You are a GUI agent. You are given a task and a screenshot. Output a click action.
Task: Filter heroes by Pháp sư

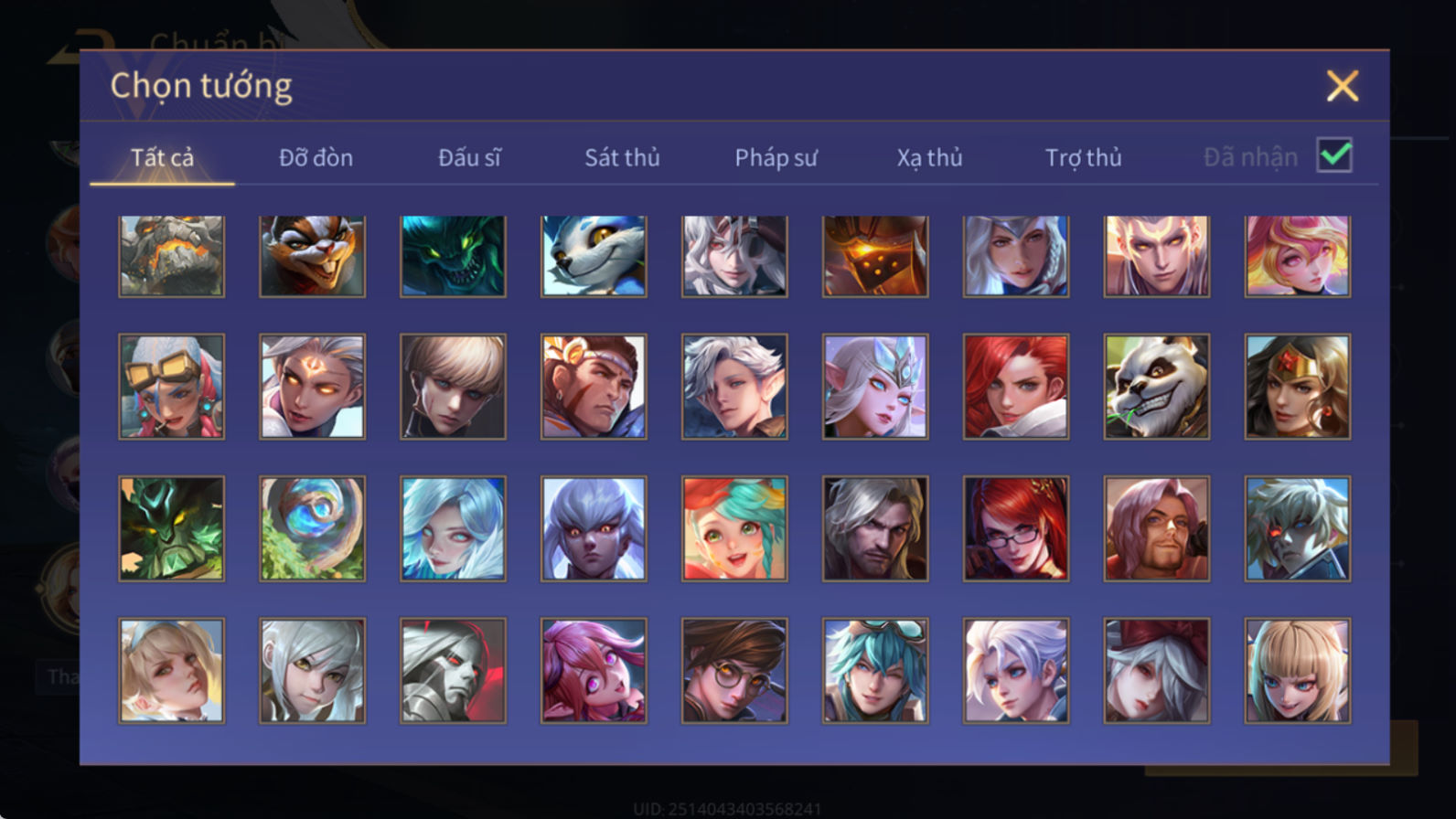(776, 157)
